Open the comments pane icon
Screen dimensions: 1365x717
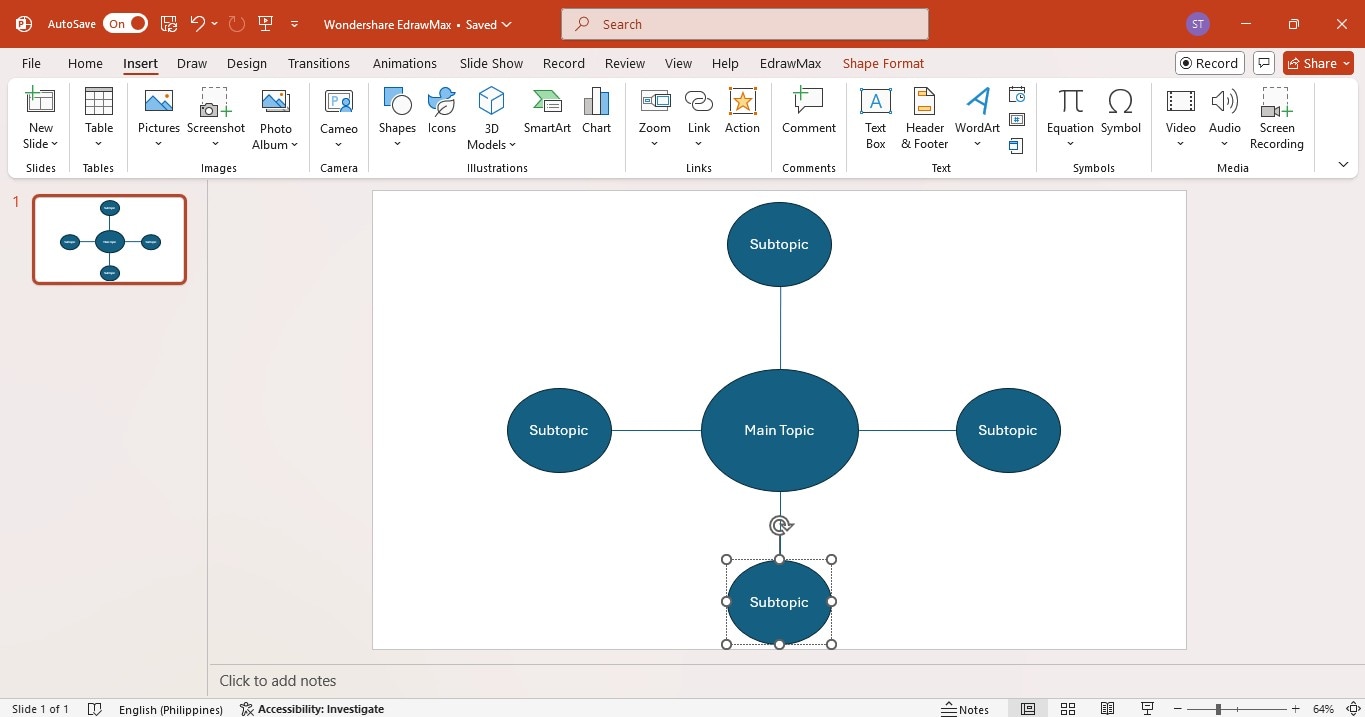[x=1264, y=63]
